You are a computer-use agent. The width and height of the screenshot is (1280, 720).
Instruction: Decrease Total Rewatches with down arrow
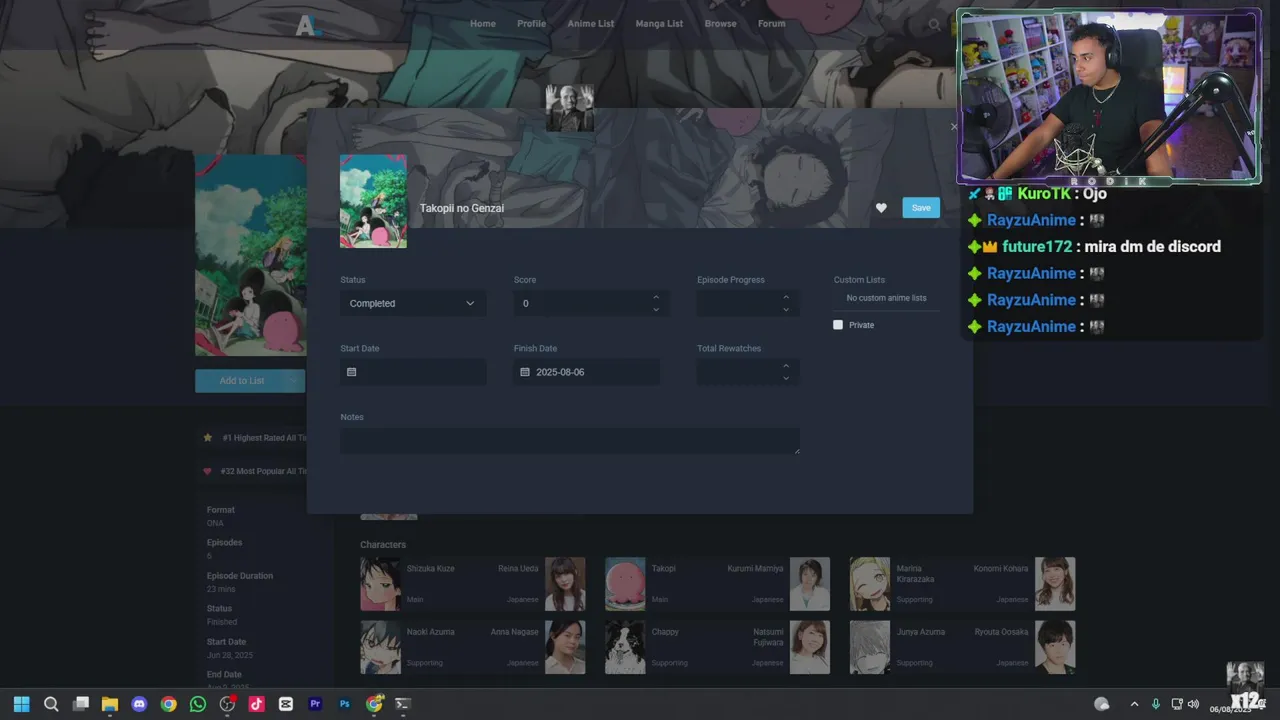pyautogui.click(x=786, y=379)
